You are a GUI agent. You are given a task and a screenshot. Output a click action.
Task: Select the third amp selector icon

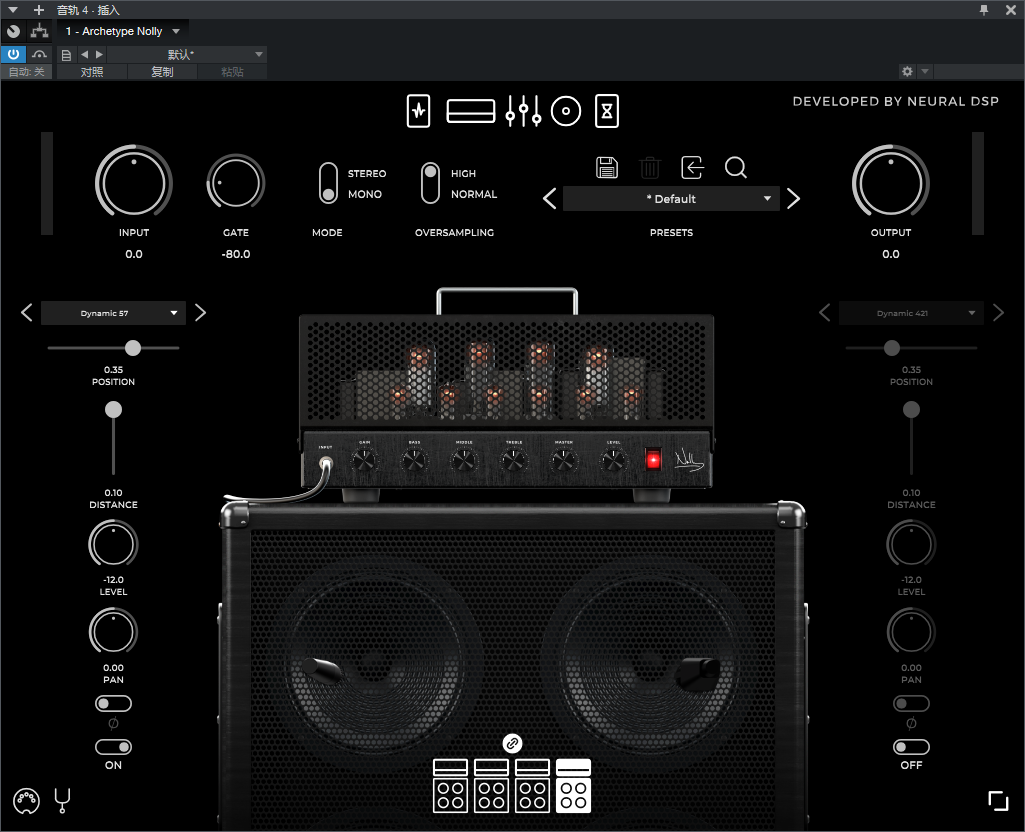[x=533, y=786]
